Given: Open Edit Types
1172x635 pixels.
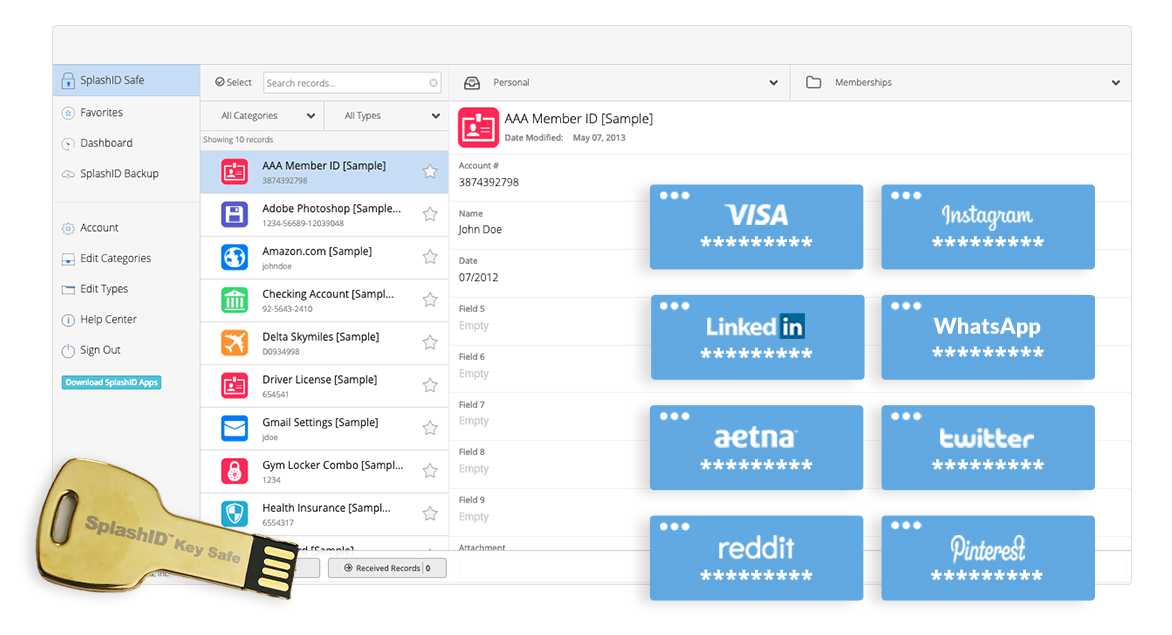Looking at the screenshot, I should coord(104,289).
